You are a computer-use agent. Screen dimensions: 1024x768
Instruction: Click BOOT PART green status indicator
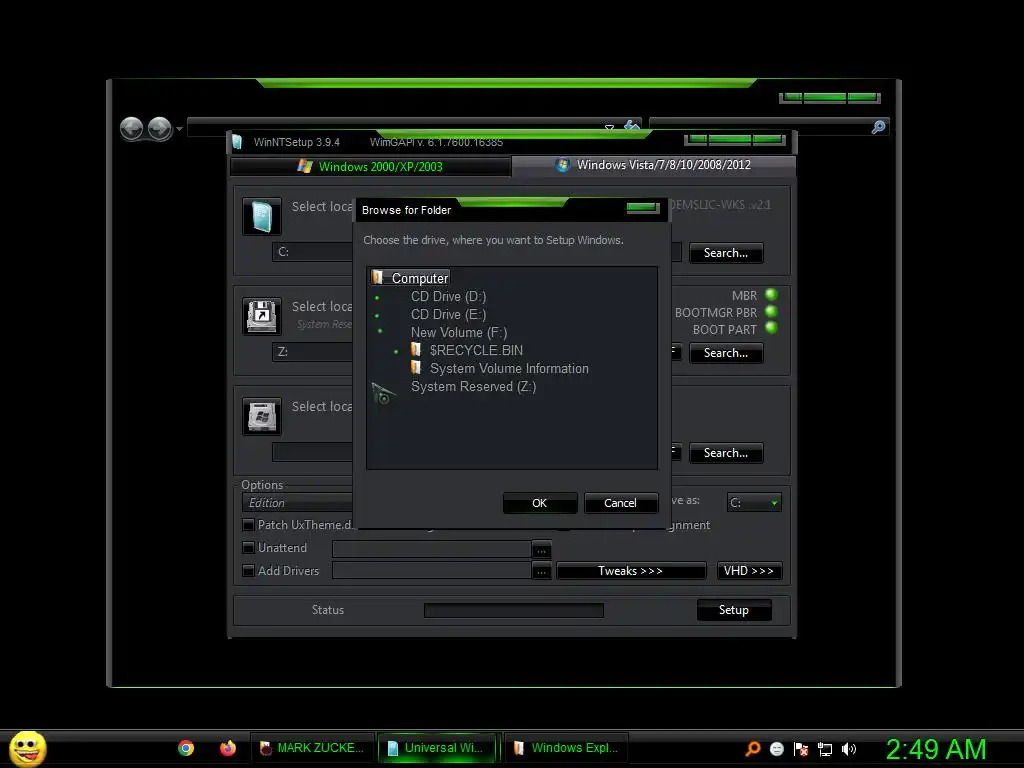coord(771,328)
